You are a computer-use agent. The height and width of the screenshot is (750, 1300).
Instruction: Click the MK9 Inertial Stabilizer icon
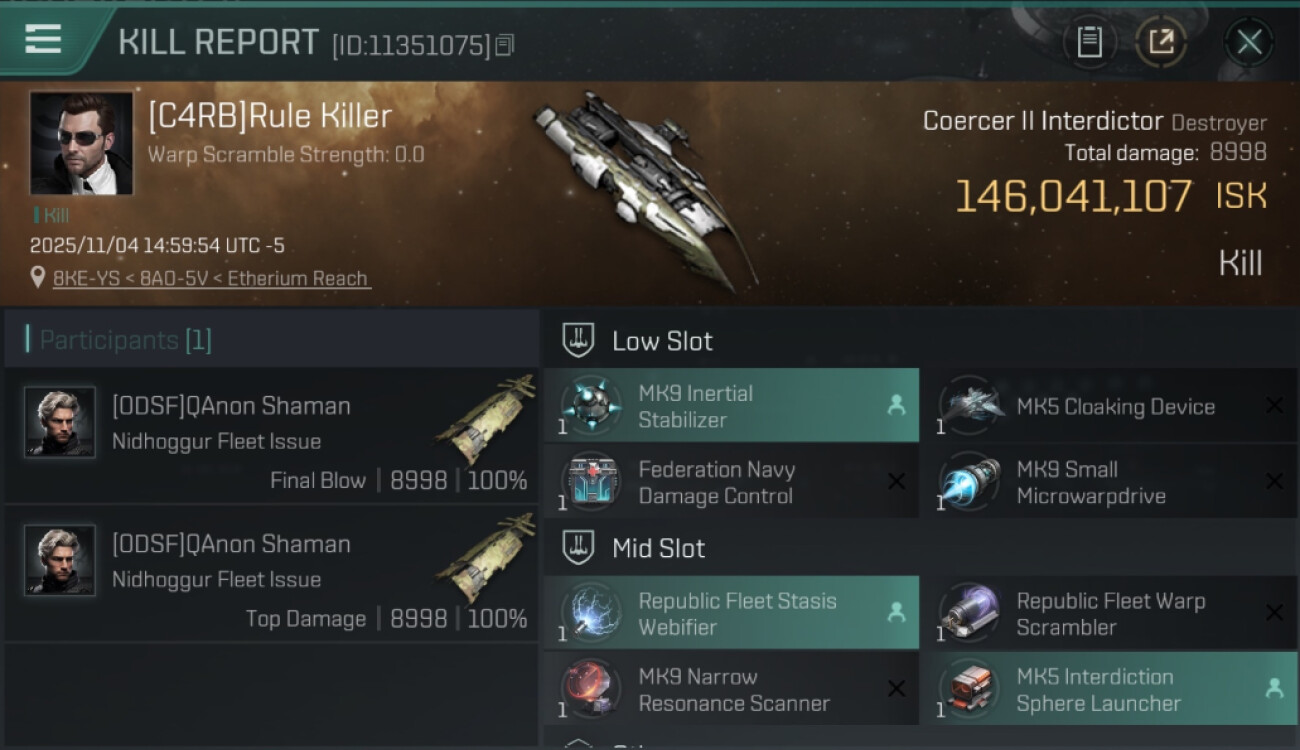[x=590, y=406]
